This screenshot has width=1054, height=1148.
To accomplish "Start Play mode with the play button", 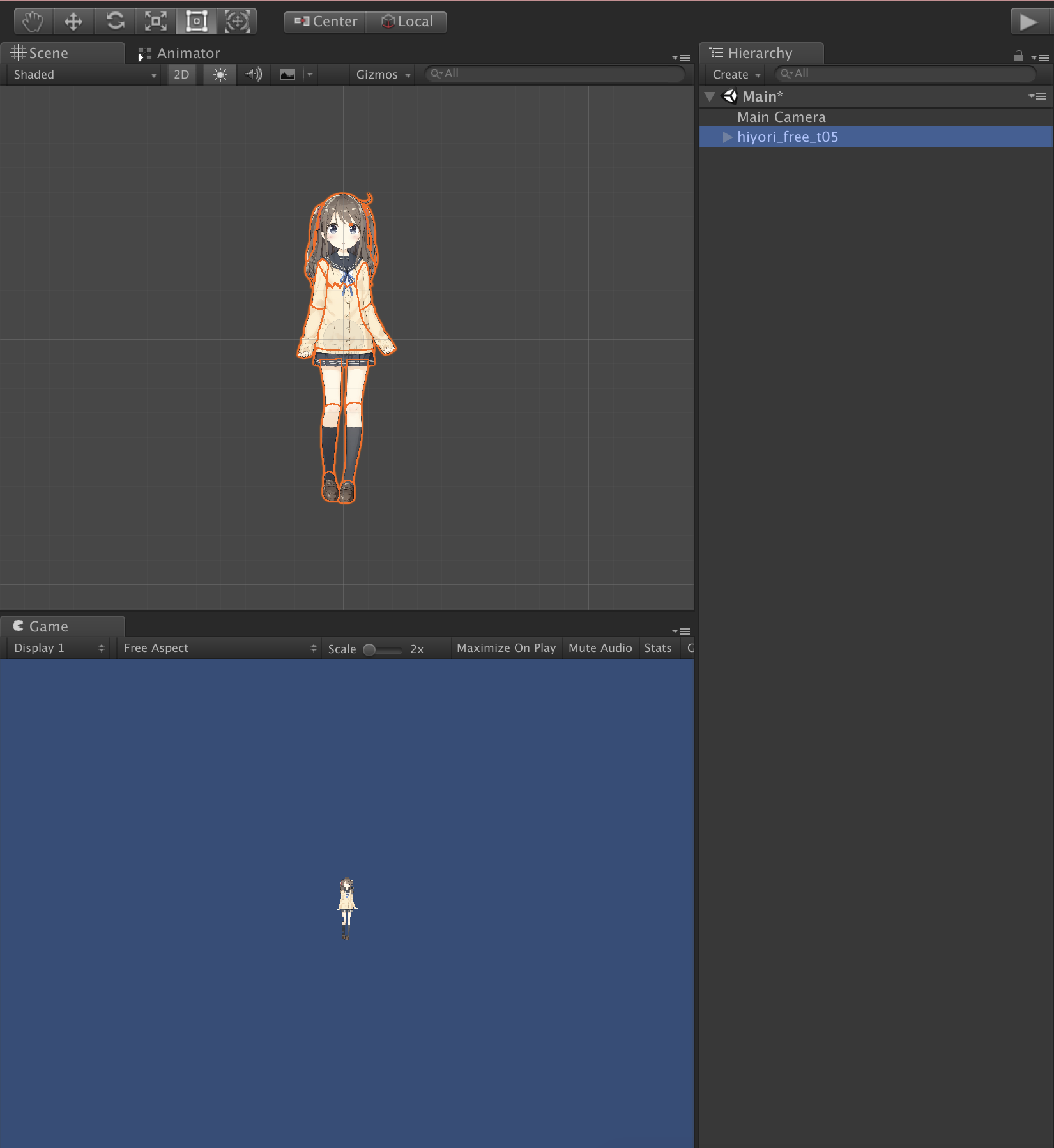I will (x=1028, y=22).
